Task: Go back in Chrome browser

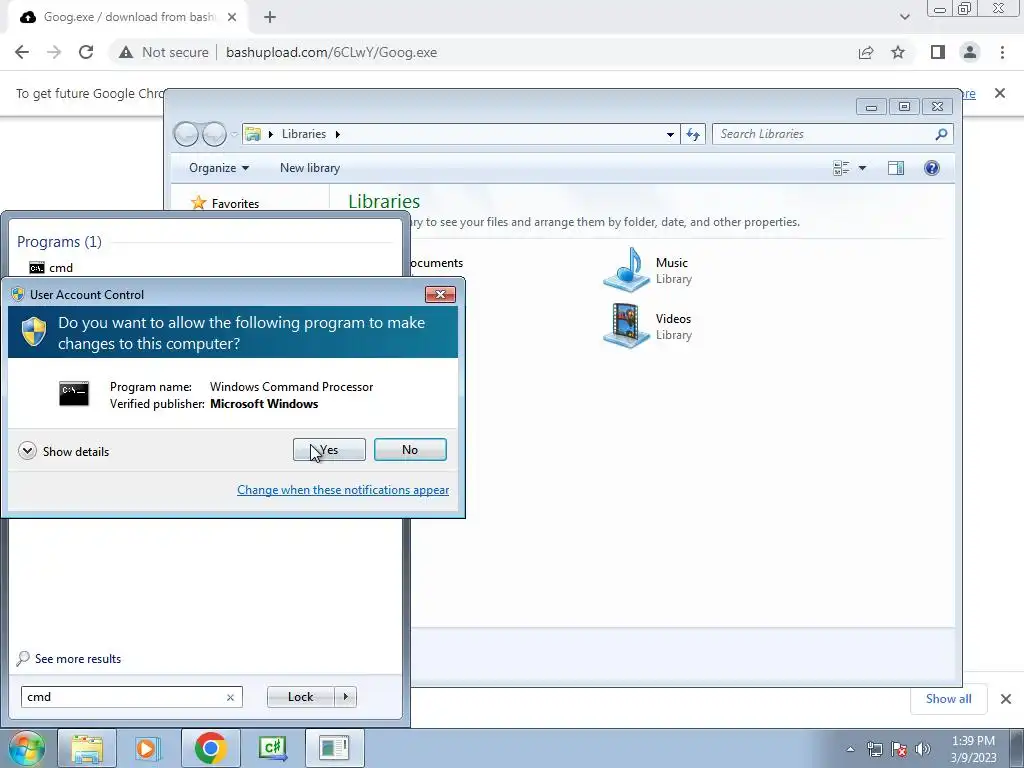Action: 22,52
